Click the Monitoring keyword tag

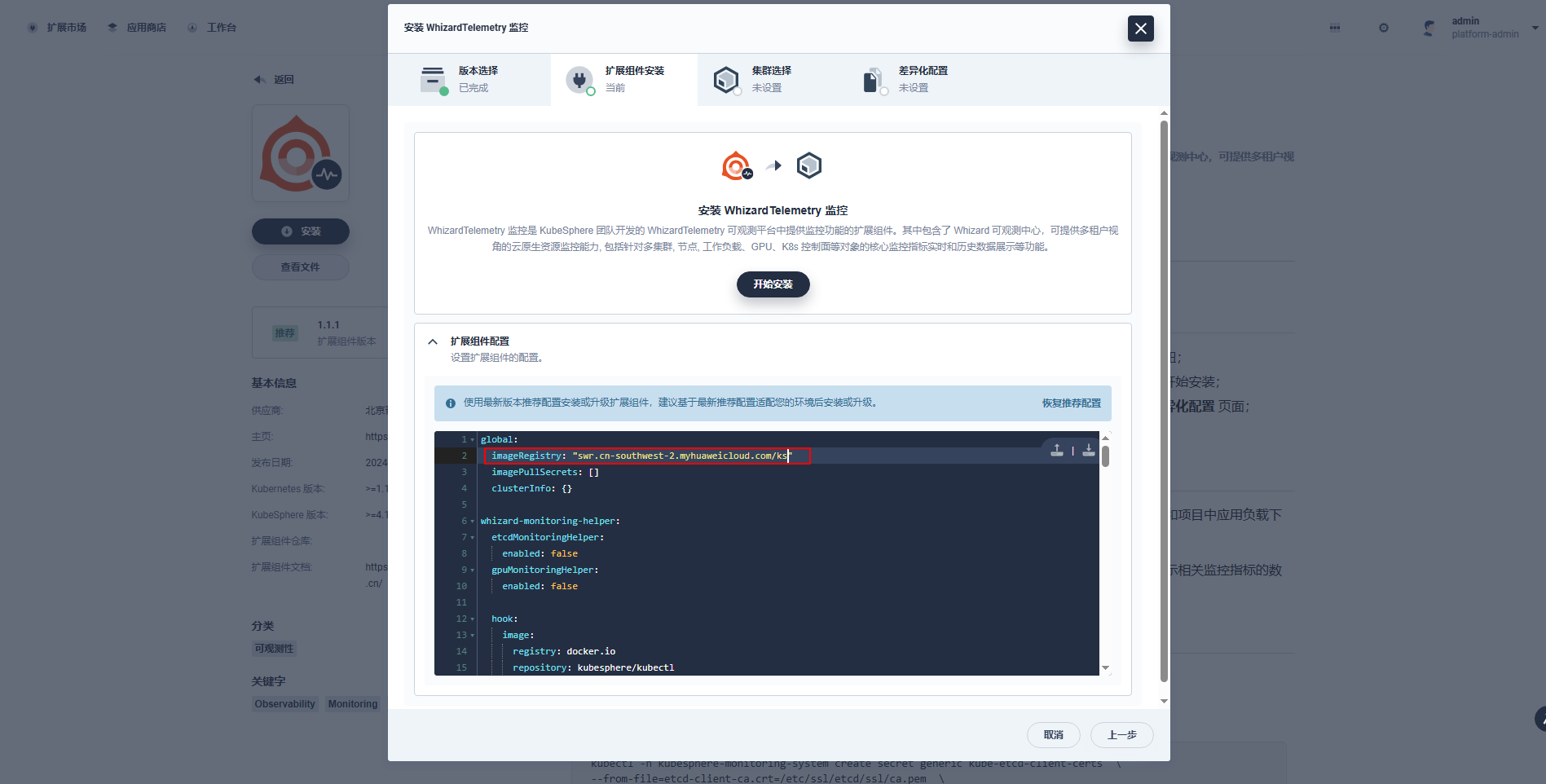click(x=353, y=704)
